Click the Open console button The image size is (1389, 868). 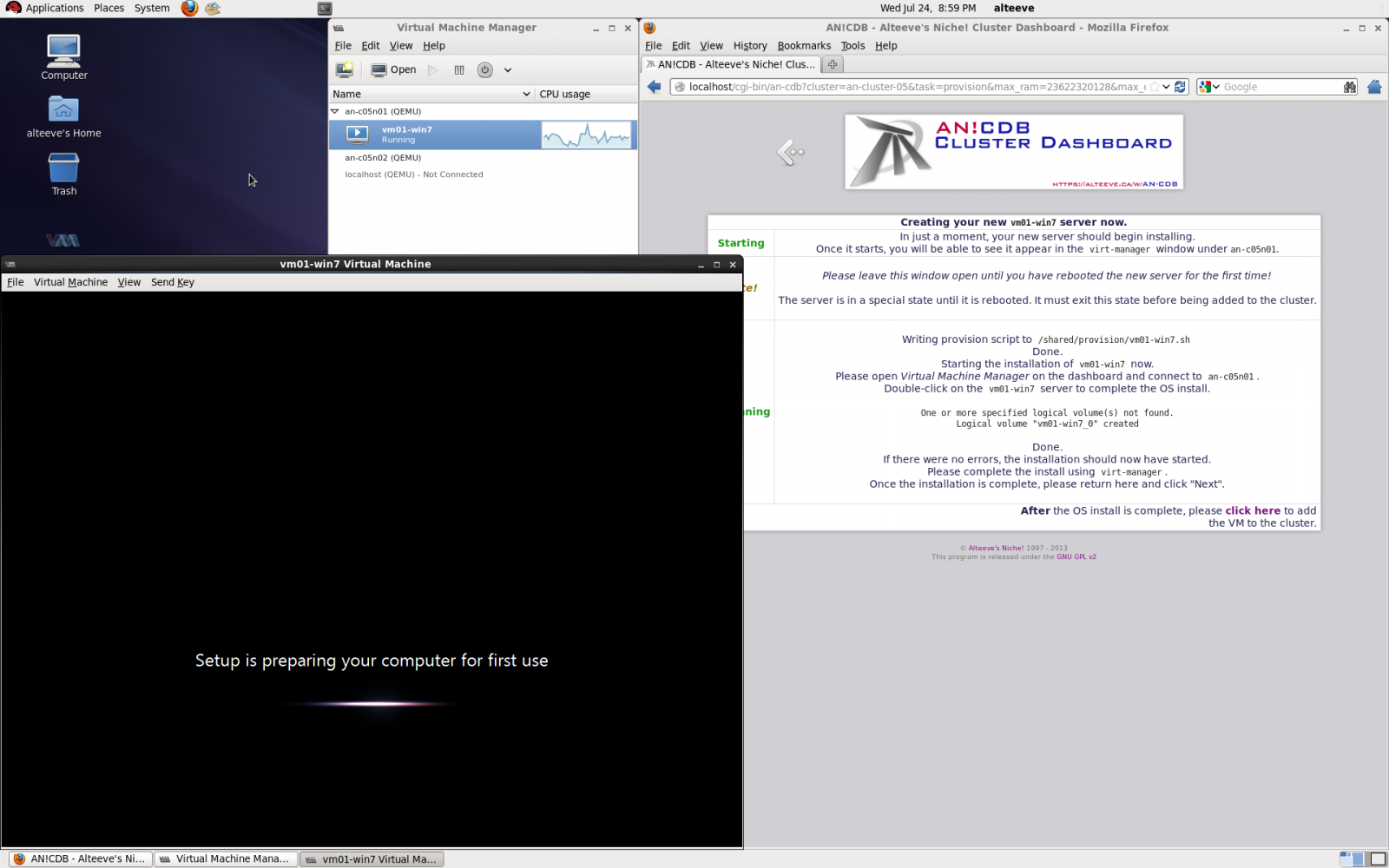393,69
